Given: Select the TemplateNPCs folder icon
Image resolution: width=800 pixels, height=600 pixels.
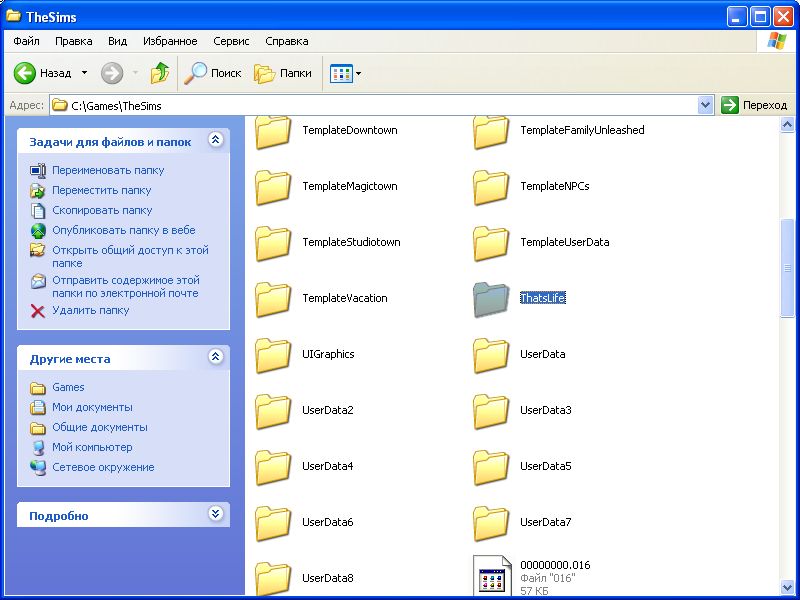Looking at the screenshot, I should [x=491, y=187].
